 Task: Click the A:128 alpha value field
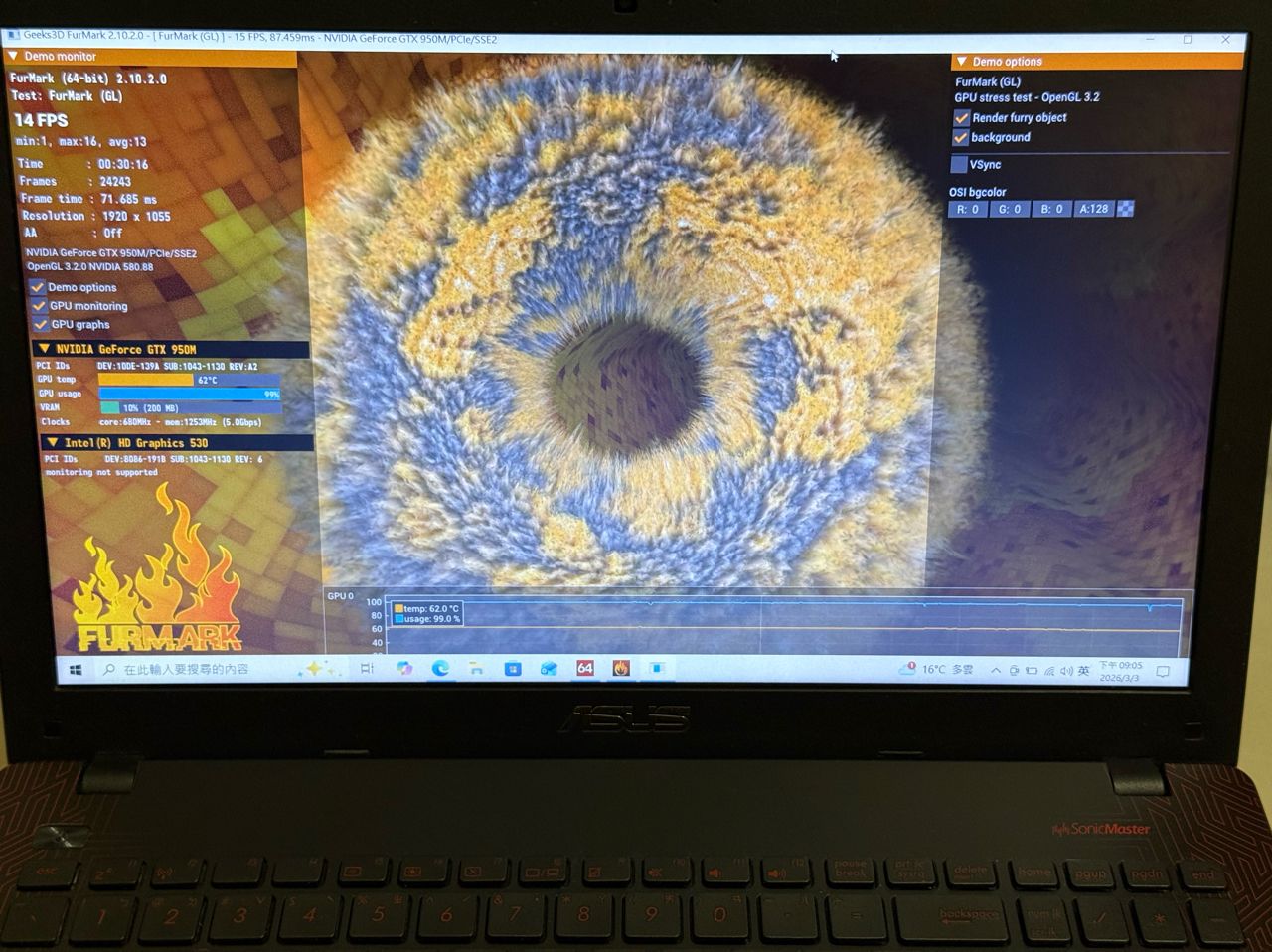point(1093,209)
